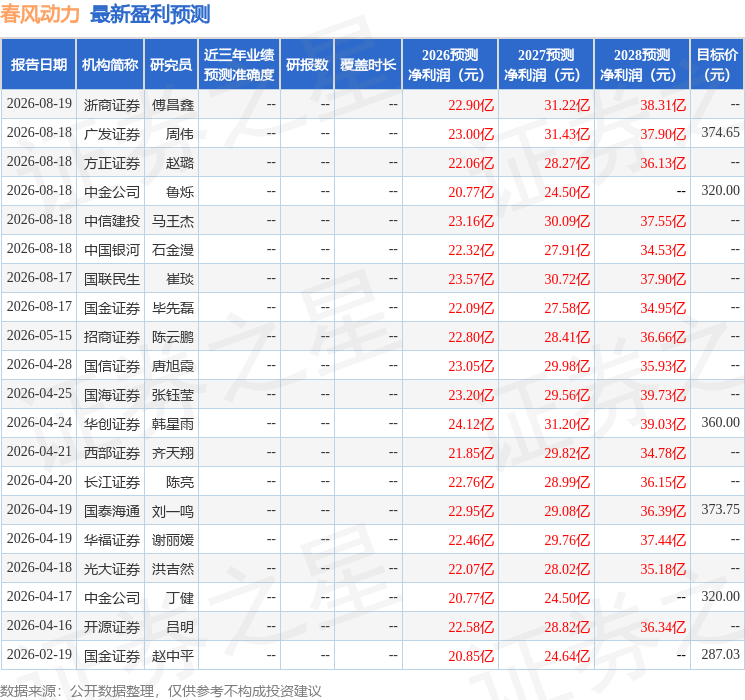This screenshot has height=700, width=745.
Task: Select the 中国银河 institution cell
Action: pyautogui.click(x=112, y=250)
